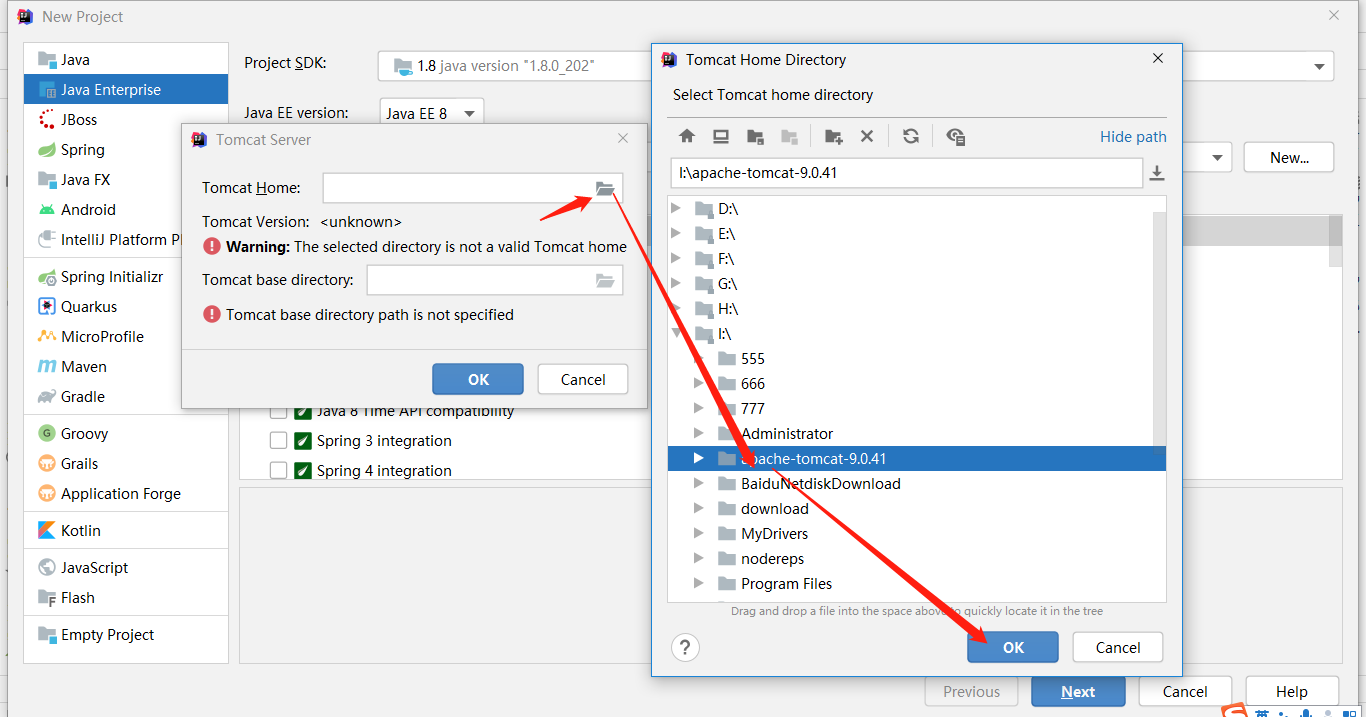The height and width of the screenshot is (717, 1366).
Task: Open path history download arrow icon
Action: (1157, 173)
